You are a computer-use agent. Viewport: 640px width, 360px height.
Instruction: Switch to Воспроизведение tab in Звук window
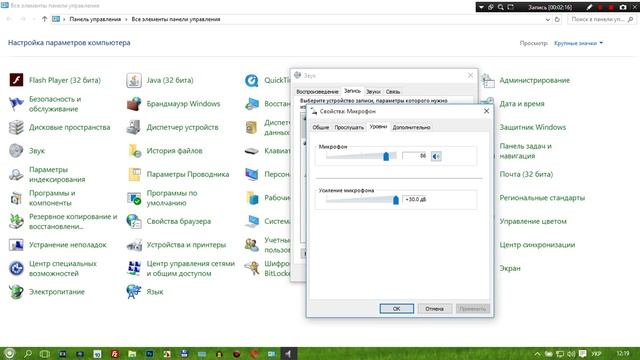(317, 91)
